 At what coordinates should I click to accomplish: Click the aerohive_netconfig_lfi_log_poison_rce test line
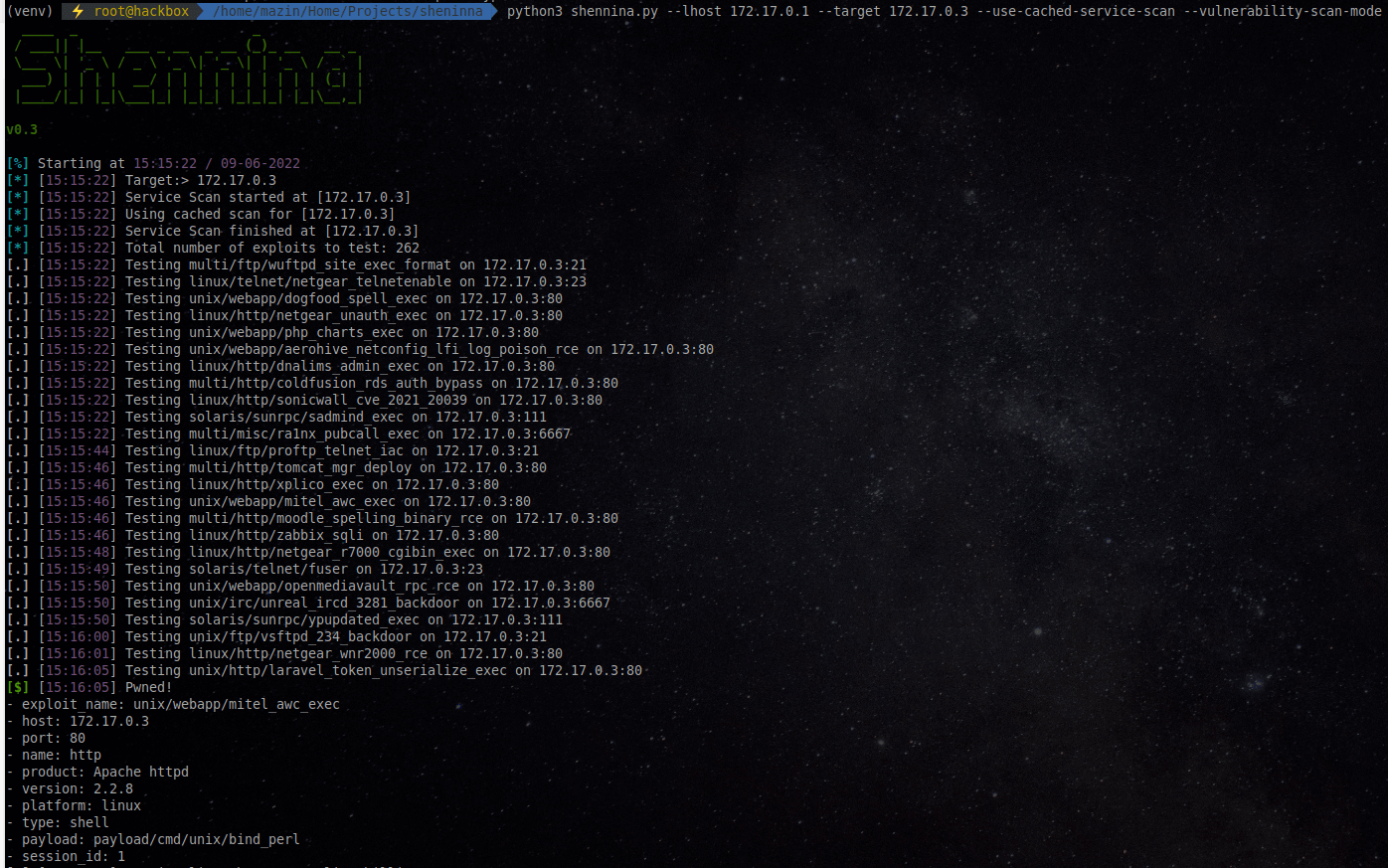pyautogui.click(x=360, y=349)
